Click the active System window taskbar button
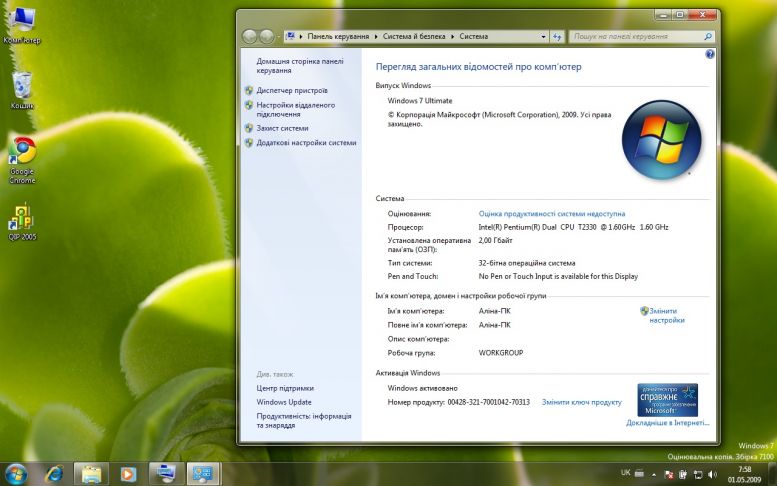Image resolution: width=777 pixels, height=486 pixels. [x=203, y=474]
